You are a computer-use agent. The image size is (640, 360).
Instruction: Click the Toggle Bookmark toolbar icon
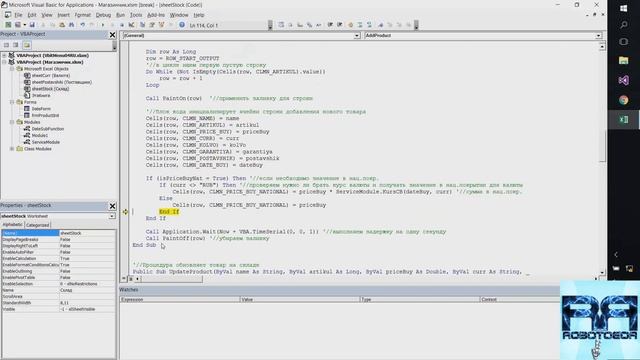[x=380, y=25]
